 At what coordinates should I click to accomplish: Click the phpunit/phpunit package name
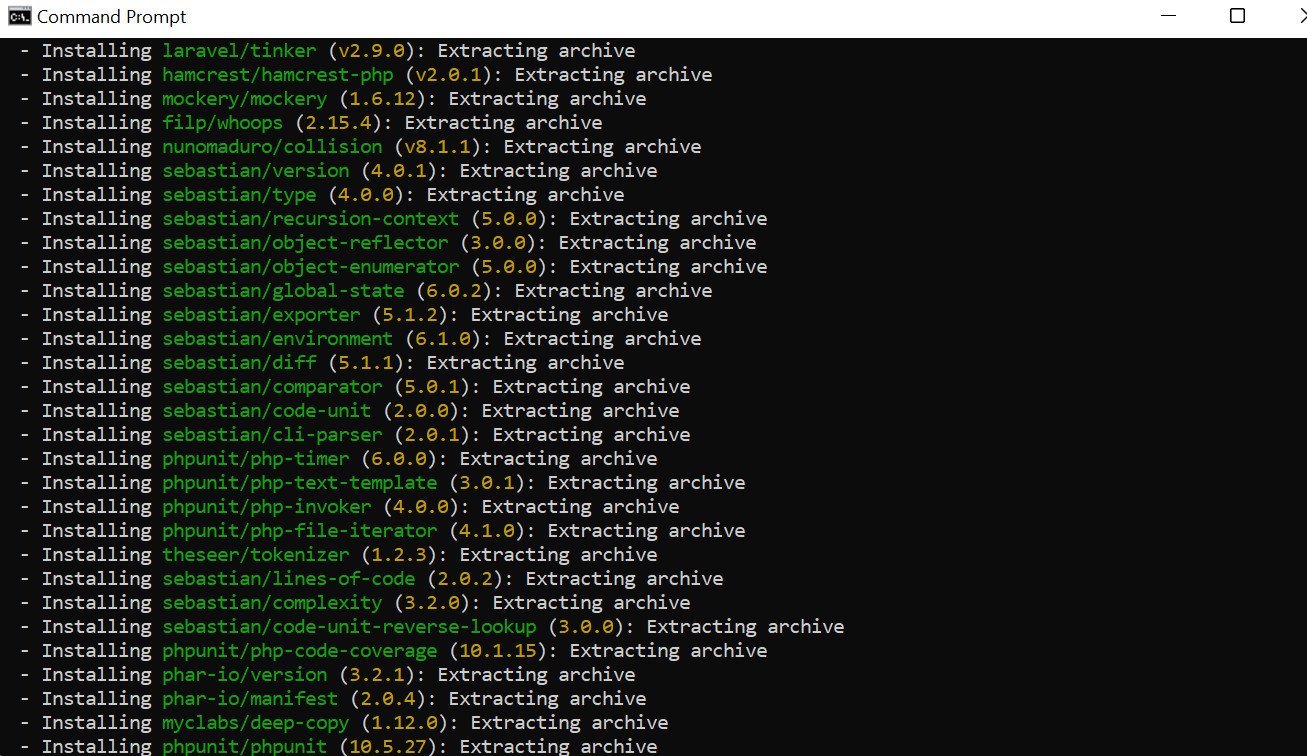coord(245,746)
